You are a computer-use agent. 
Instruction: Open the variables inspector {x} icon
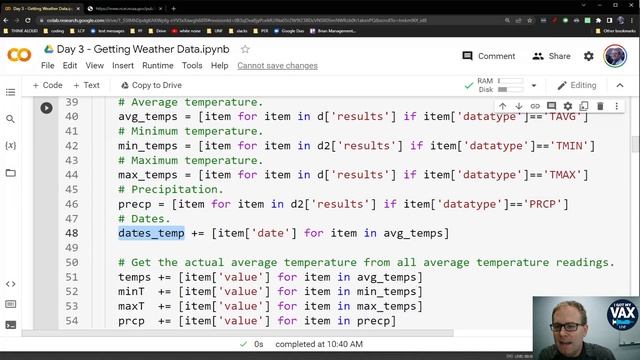click(11, 145)
